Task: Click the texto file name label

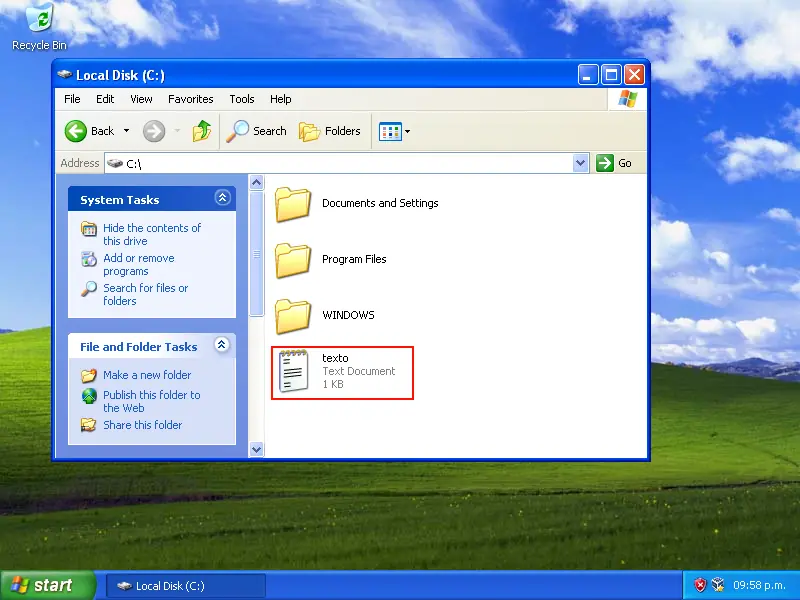Action: tap(335, 358)
